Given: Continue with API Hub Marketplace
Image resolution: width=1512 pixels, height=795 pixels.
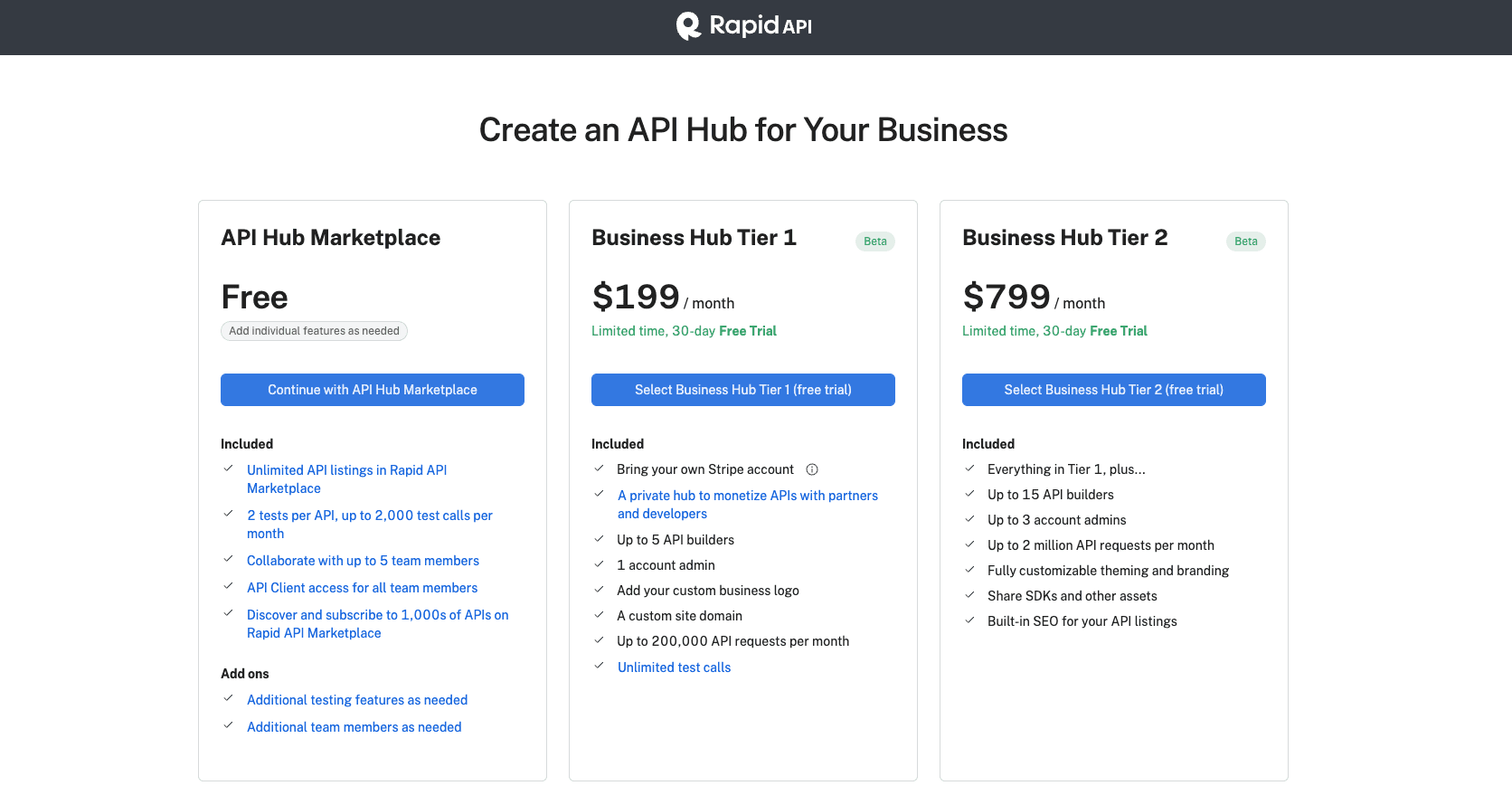Looking at the screenshot, I should (373, 390).
